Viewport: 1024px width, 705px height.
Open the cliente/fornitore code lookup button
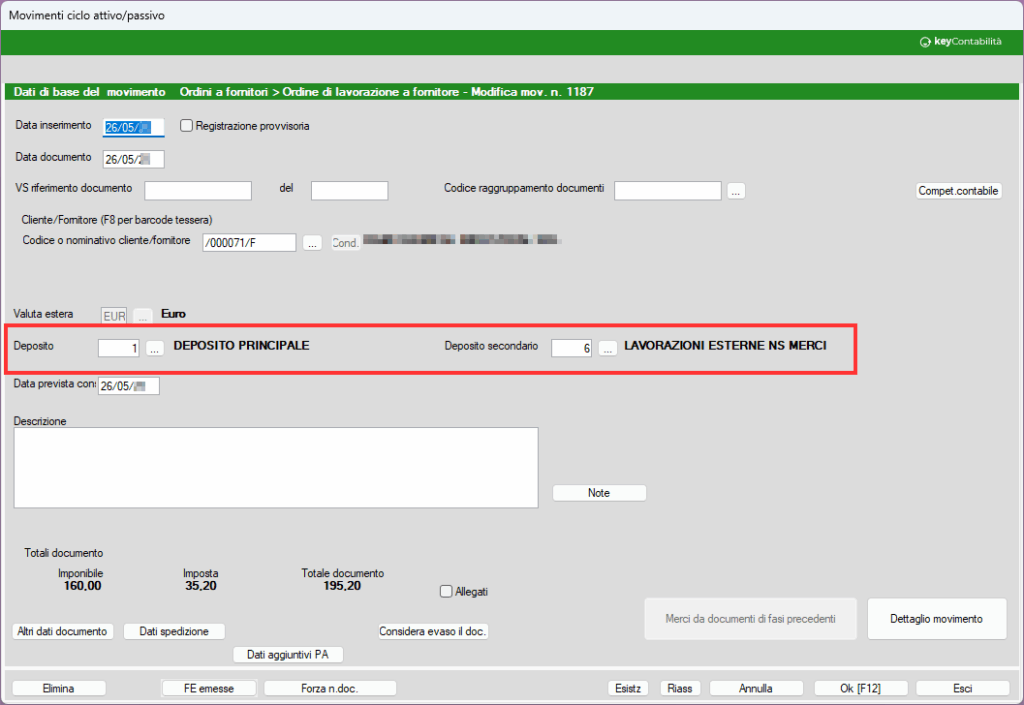312,243
